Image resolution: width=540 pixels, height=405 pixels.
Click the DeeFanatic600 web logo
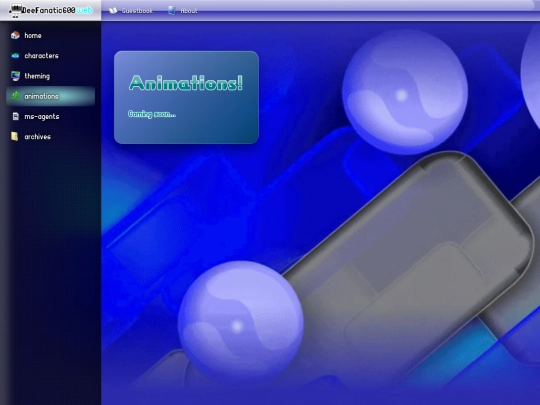pyautogui.click(x=51, y=10)
